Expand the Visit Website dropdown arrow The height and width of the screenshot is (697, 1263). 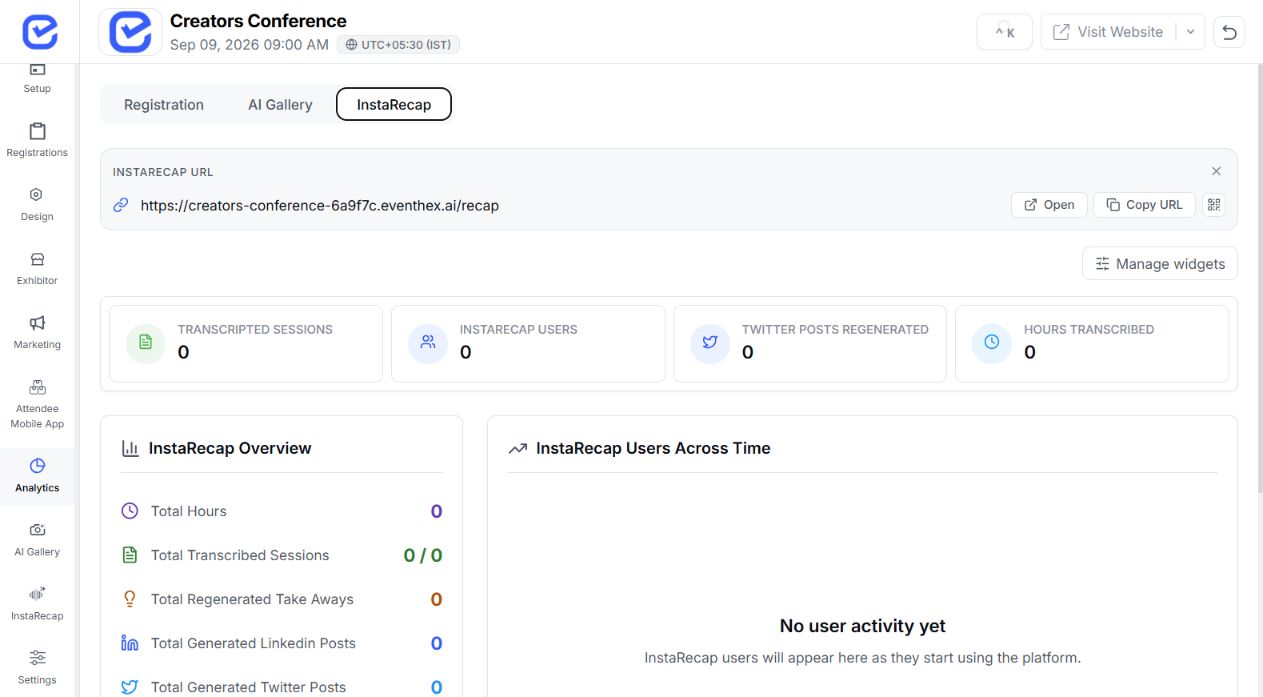[1190, 32]
